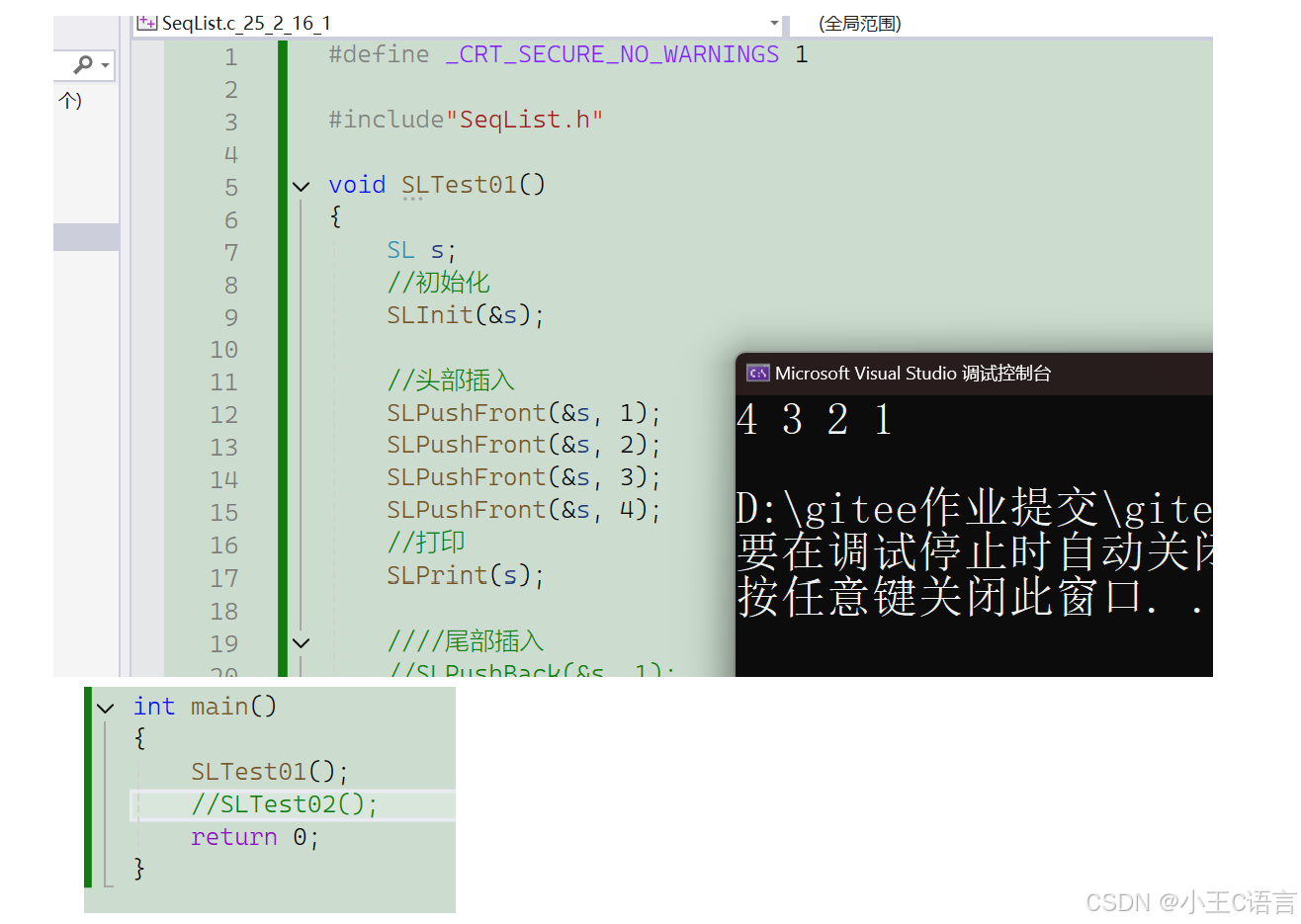Image resolution: width=1301 pixels, height=924 pixels.
Task: Click the SLPushFront(&s, 2); line
Action: (524, 446)
